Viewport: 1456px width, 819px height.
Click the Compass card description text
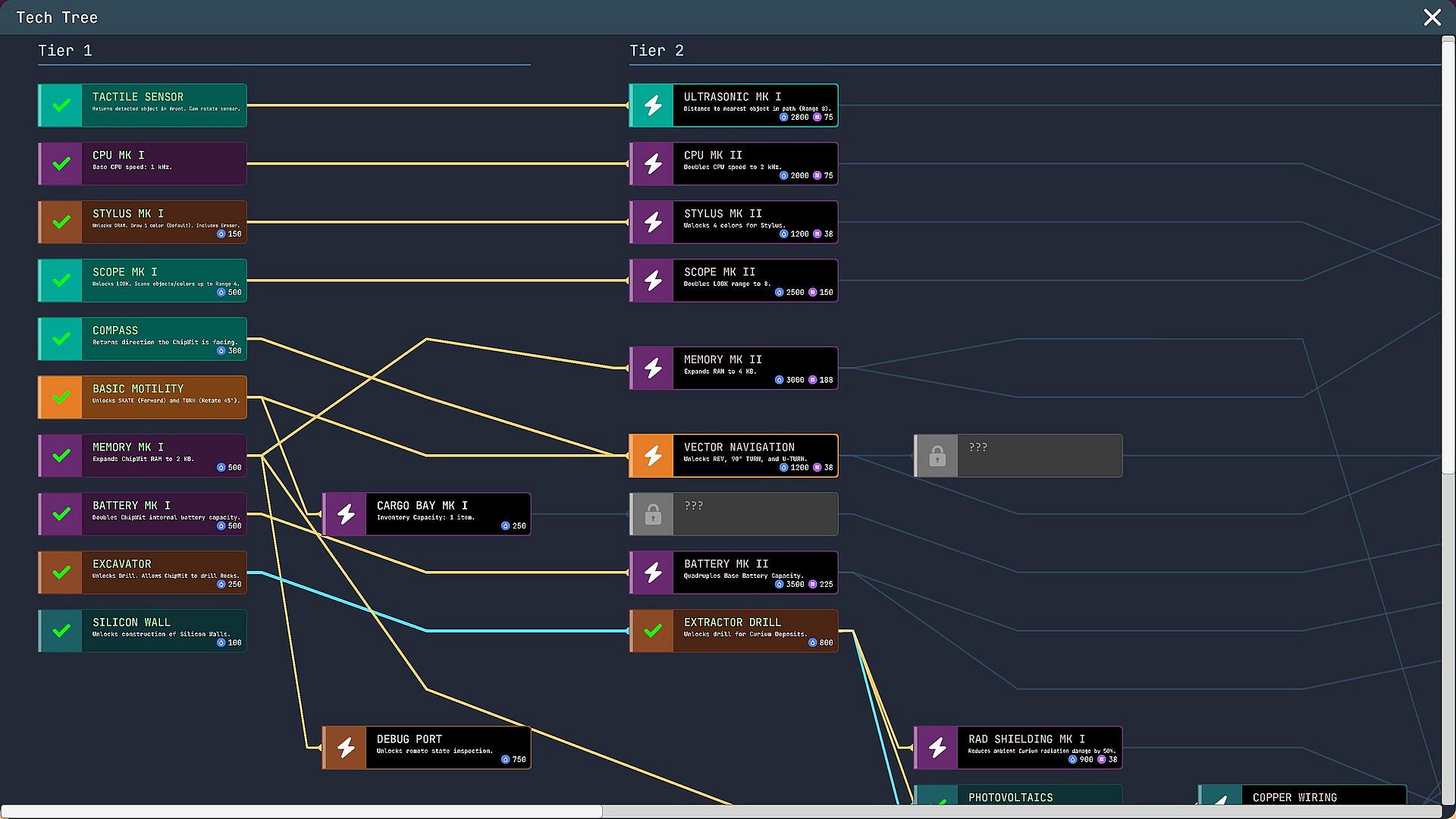tap(165, 342)
